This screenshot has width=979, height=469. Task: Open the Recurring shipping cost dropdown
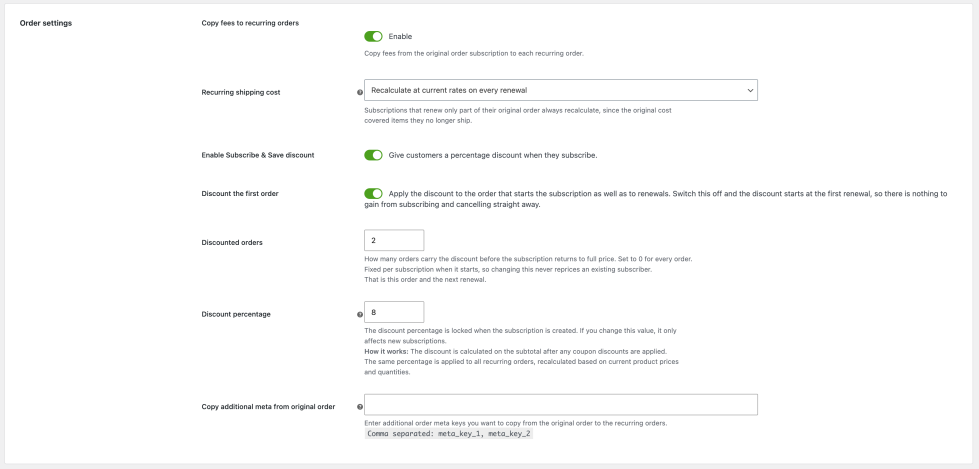561,90
